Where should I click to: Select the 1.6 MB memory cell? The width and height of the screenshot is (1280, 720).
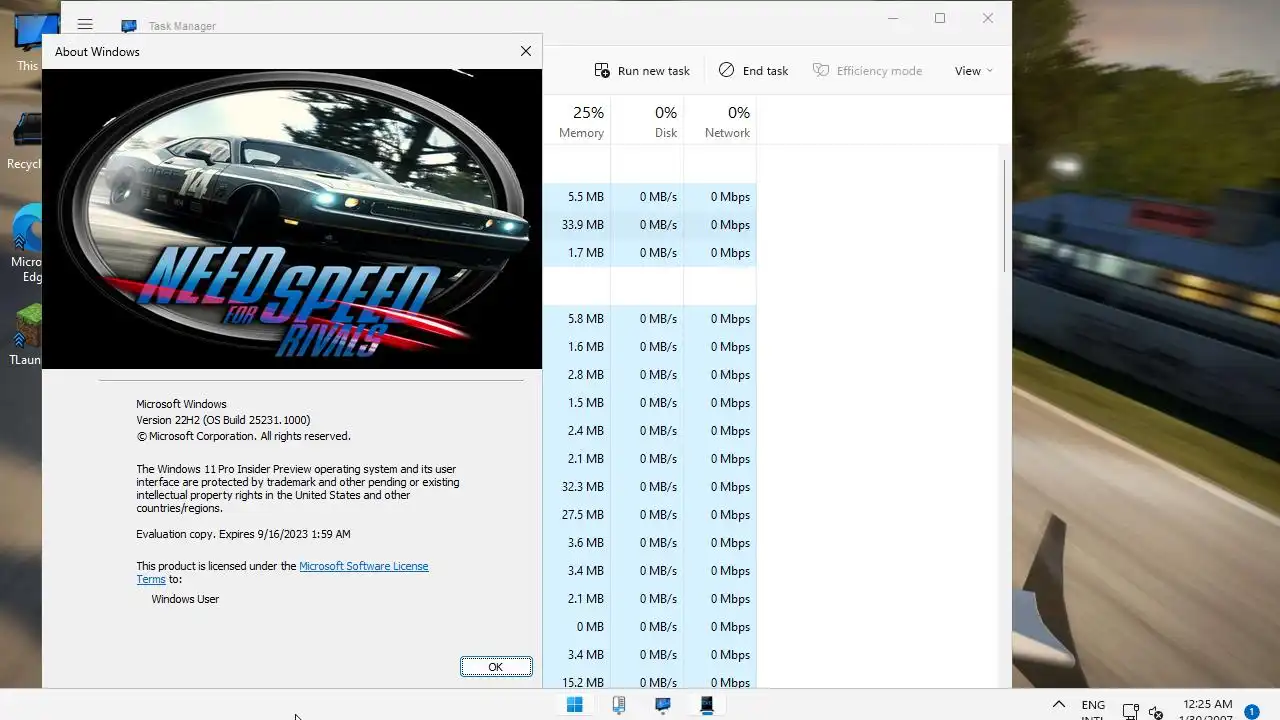click(x=577, y=347)
